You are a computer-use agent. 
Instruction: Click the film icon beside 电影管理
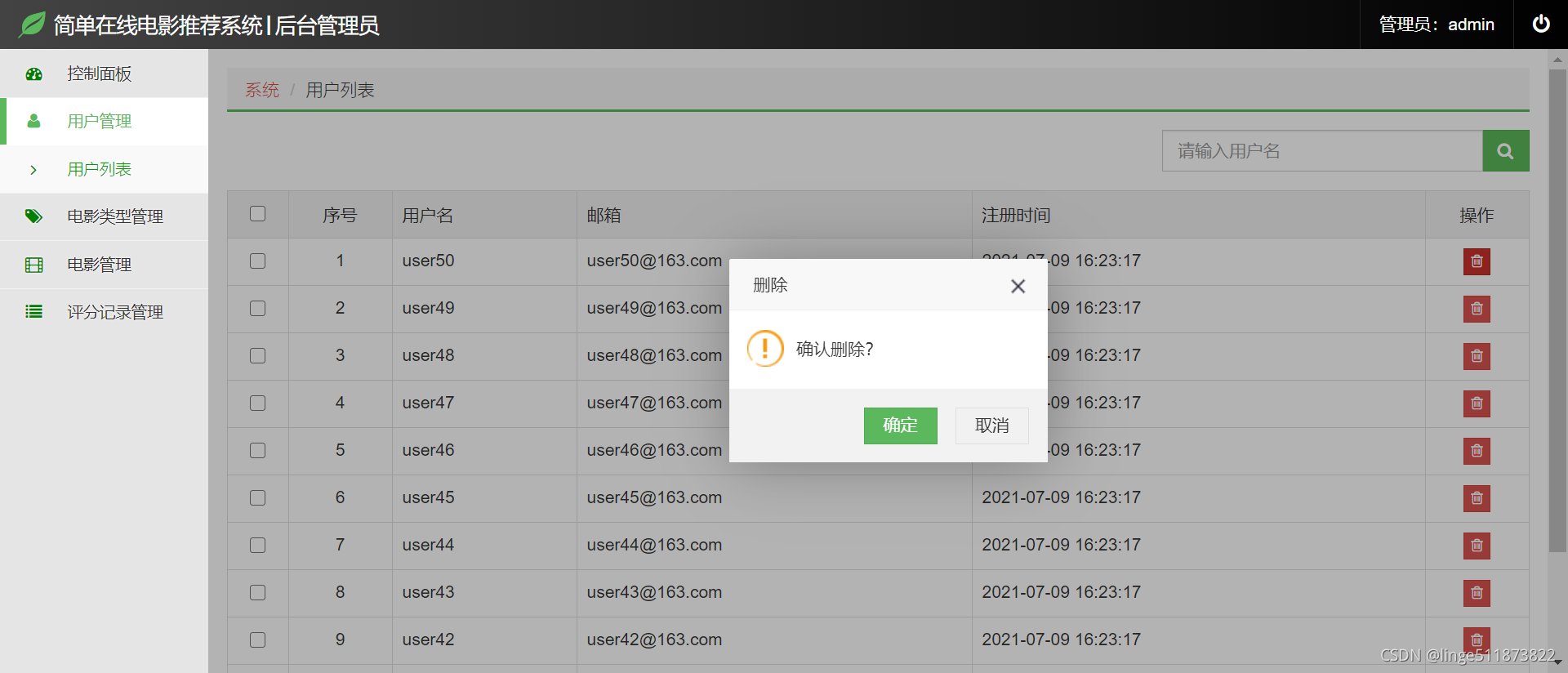pyautogui.click(x=33, y=265)
